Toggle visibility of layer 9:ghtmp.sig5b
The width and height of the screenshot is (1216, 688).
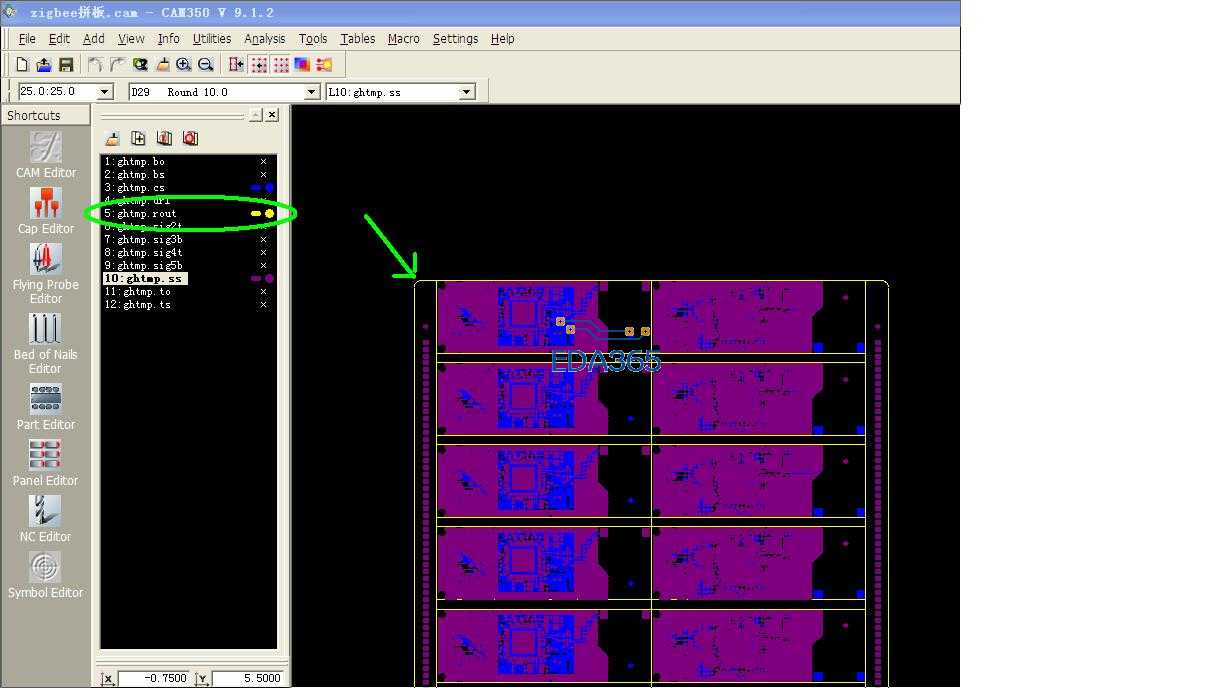[264, 265]
